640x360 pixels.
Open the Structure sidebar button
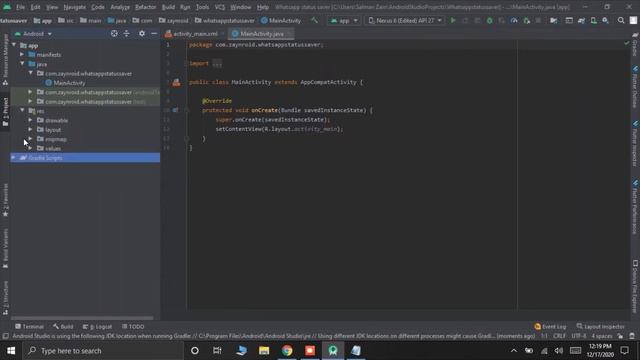point(5,298)
